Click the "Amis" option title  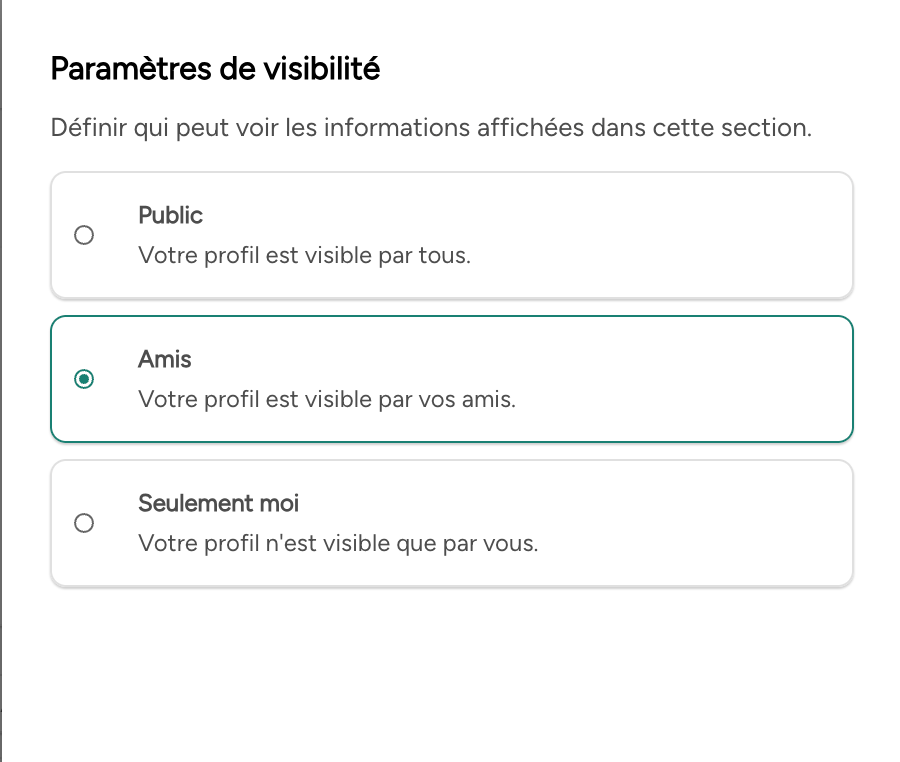tap(165, 360)
